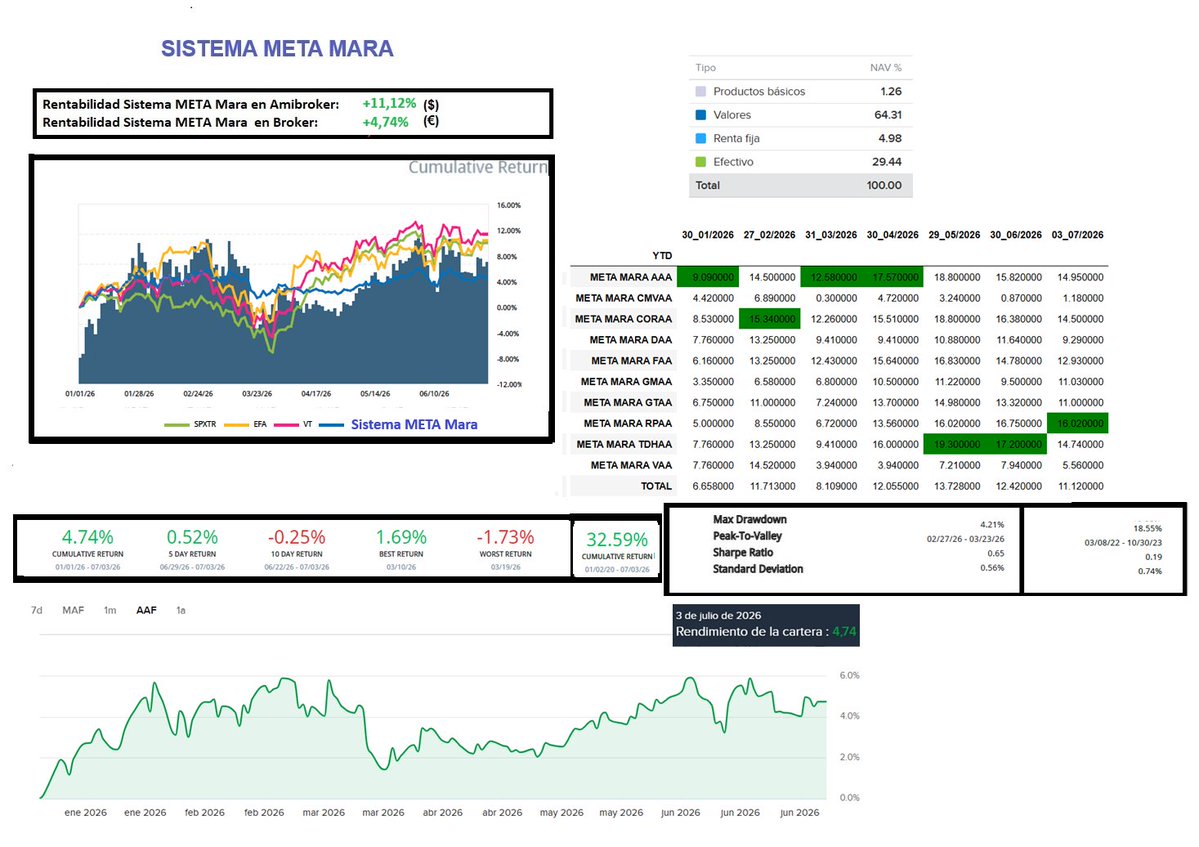The image size is (1199, 847).
Task: Click the 32.59% cumulative return figure
Action: coord(617,540)
